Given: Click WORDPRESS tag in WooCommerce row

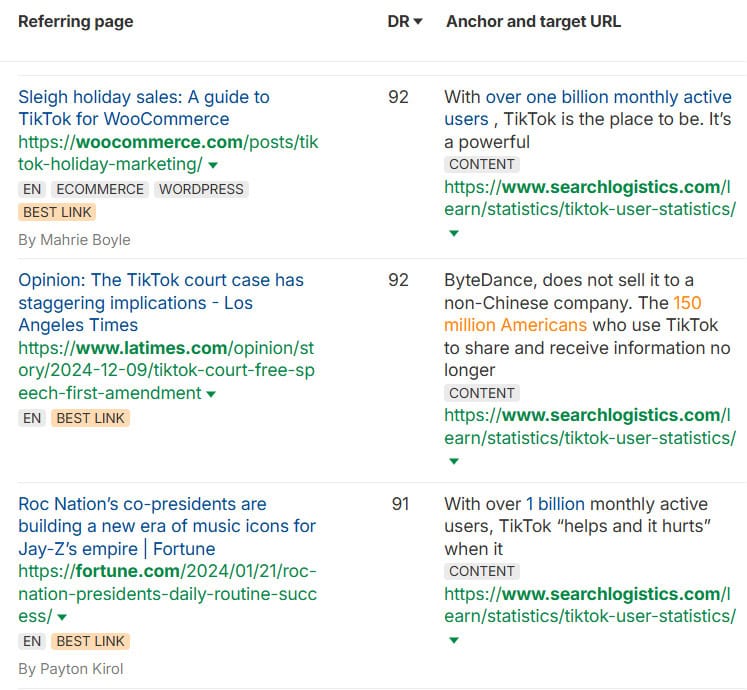Looking at the screenshot, I should click(x=201, y=189).
